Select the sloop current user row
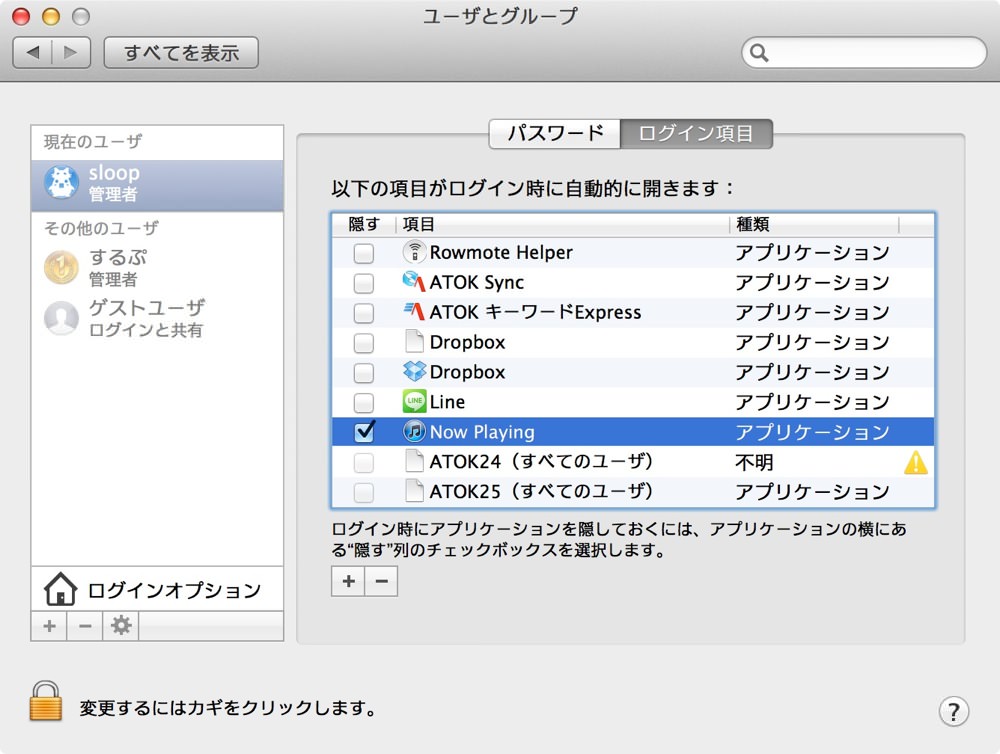This screenshot has width=1000, height=754. tap(157, 185)
